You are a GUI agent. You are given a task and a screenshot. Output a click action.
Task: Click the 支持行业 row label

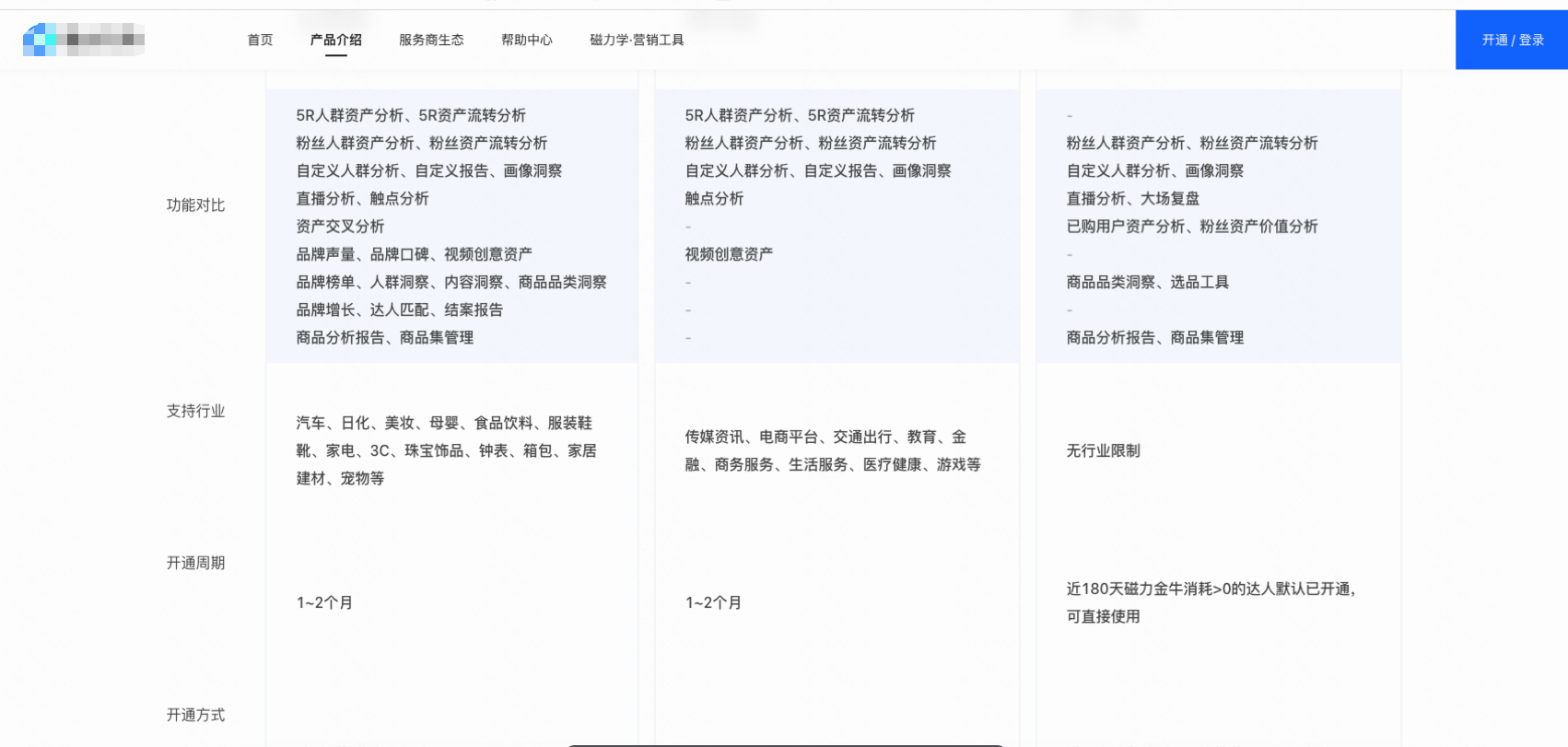(x=195, y=411)
